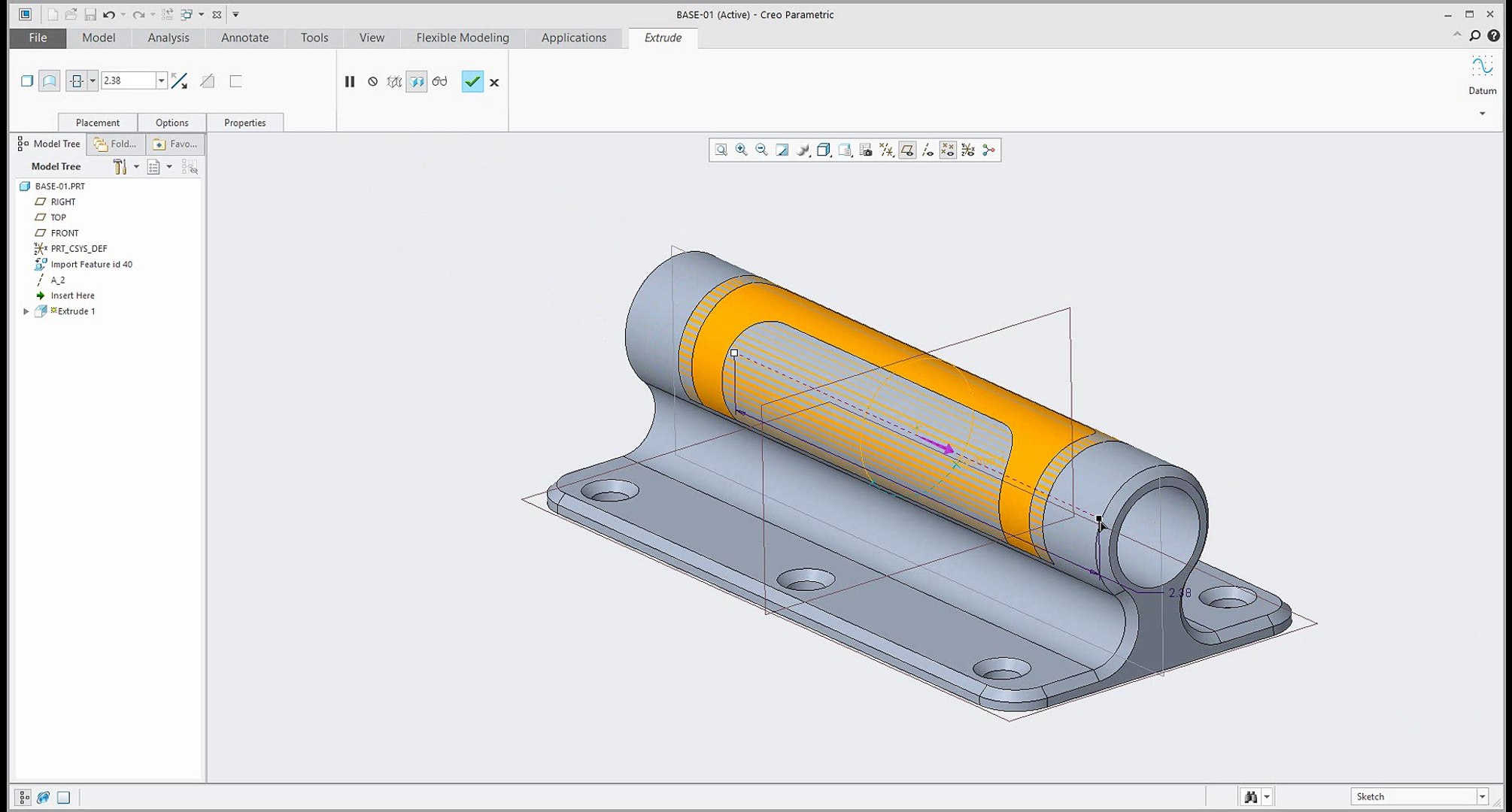Viewport: 1512px width, 812px height.
Task: Click the Zoom In icon
Action: pyautogui.click(x=741, y=150)
